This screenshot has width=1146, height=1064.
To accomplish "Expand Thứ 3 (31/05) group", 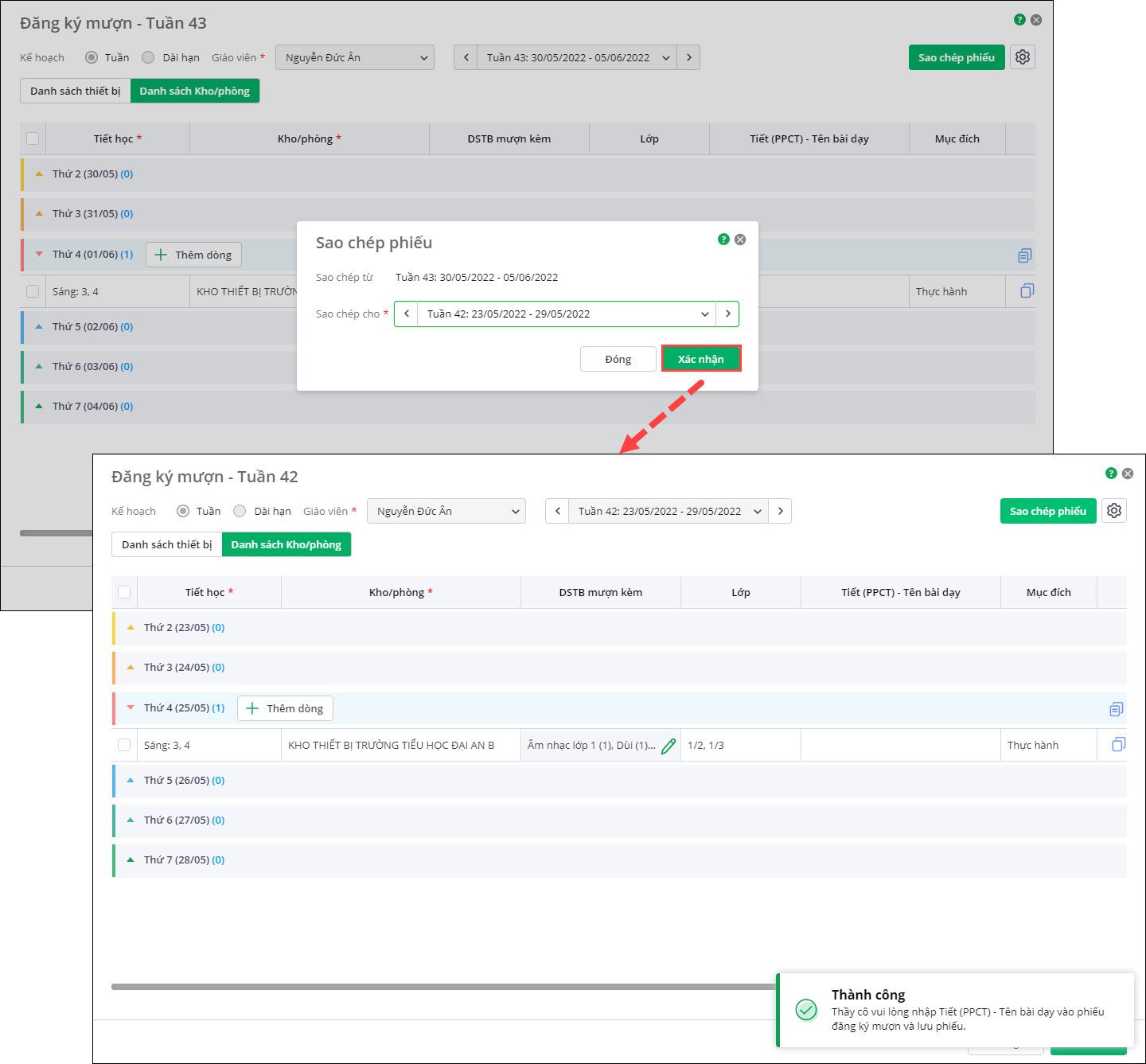I will coord(39,213).
